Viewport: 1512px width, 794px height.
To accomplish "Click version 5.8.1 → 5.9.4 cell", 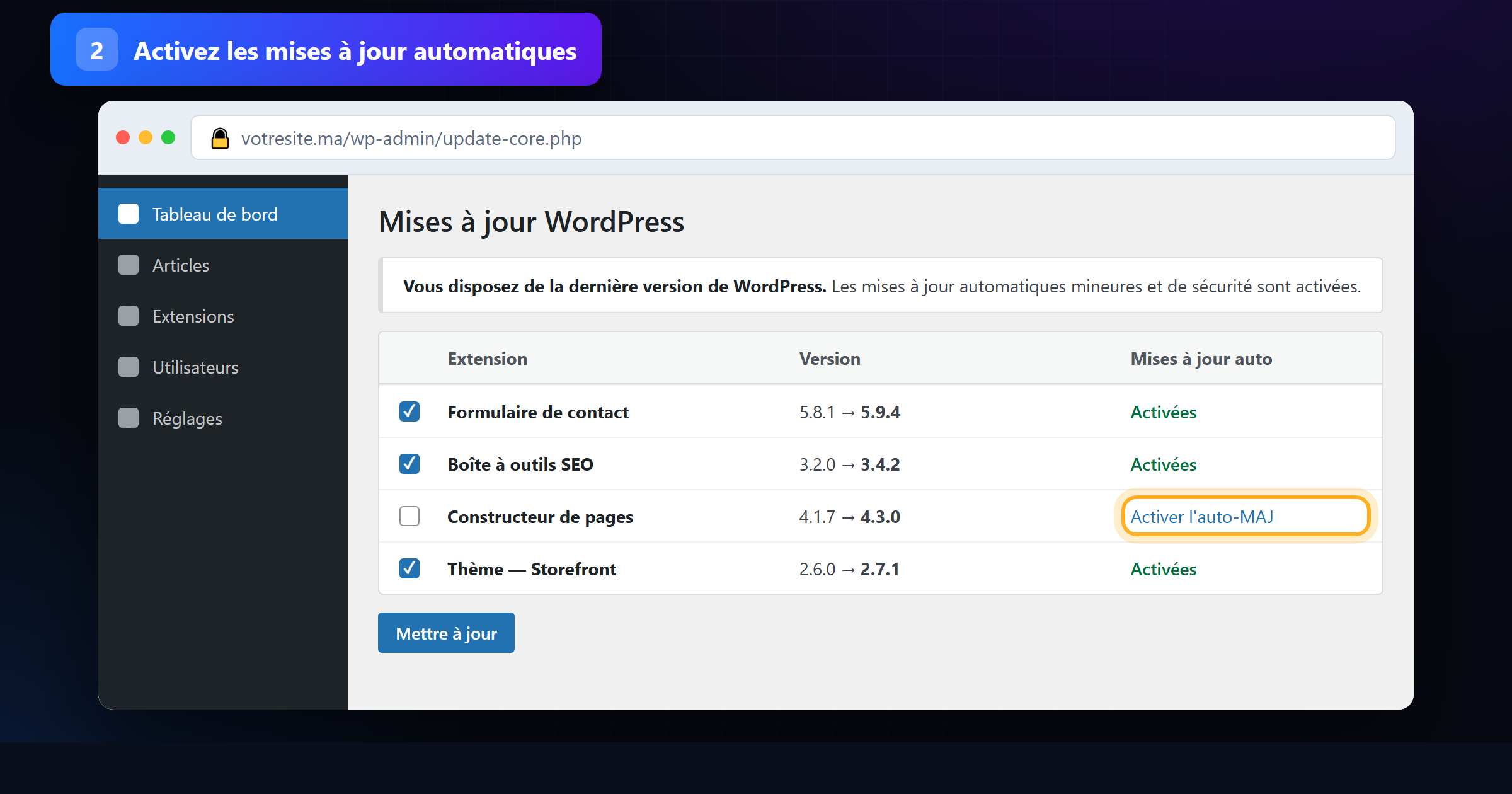I will [x=850, y=412].
